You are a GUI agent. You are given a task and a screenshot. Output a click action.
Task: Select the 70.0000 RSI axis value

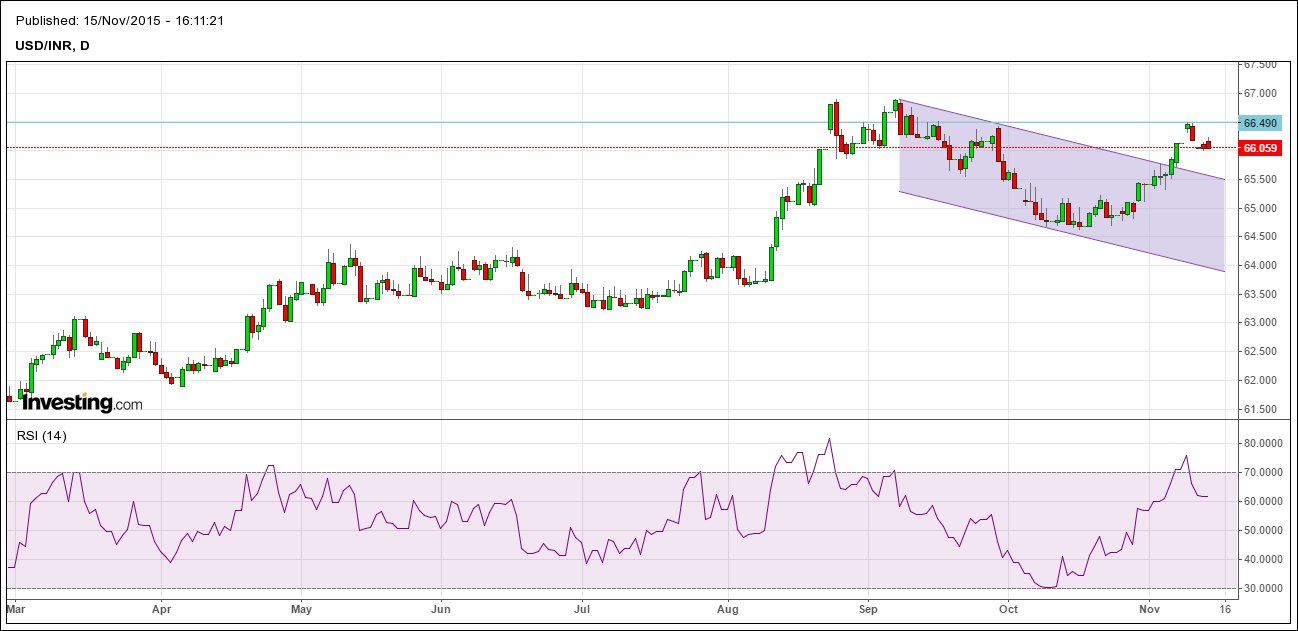coord(1261,472)
